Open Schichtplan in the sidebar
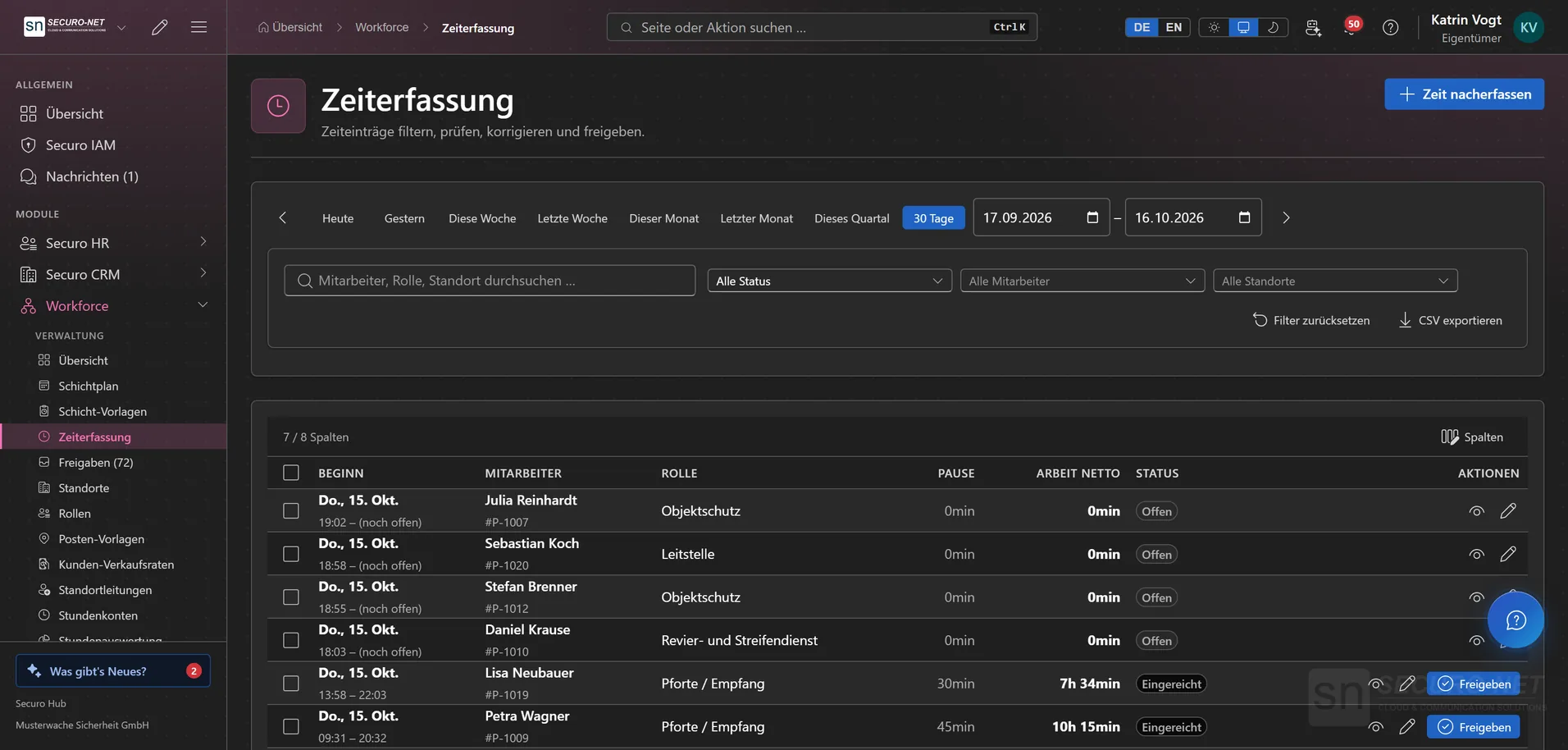This screenshot has width=1568, height=750. point(89,386)
